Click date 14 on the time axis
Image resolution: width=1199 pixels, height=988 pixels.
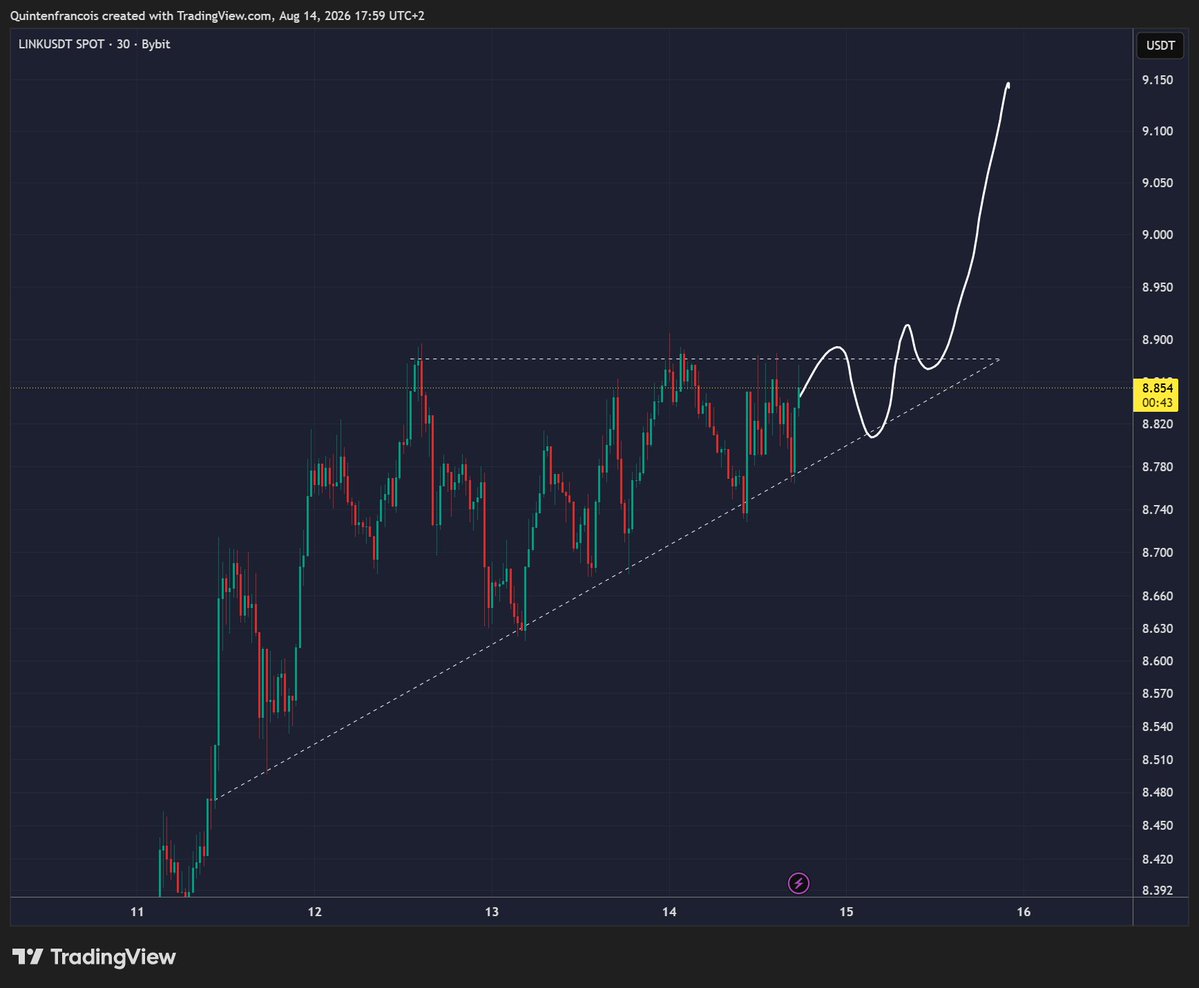click(x=669, y=912)
